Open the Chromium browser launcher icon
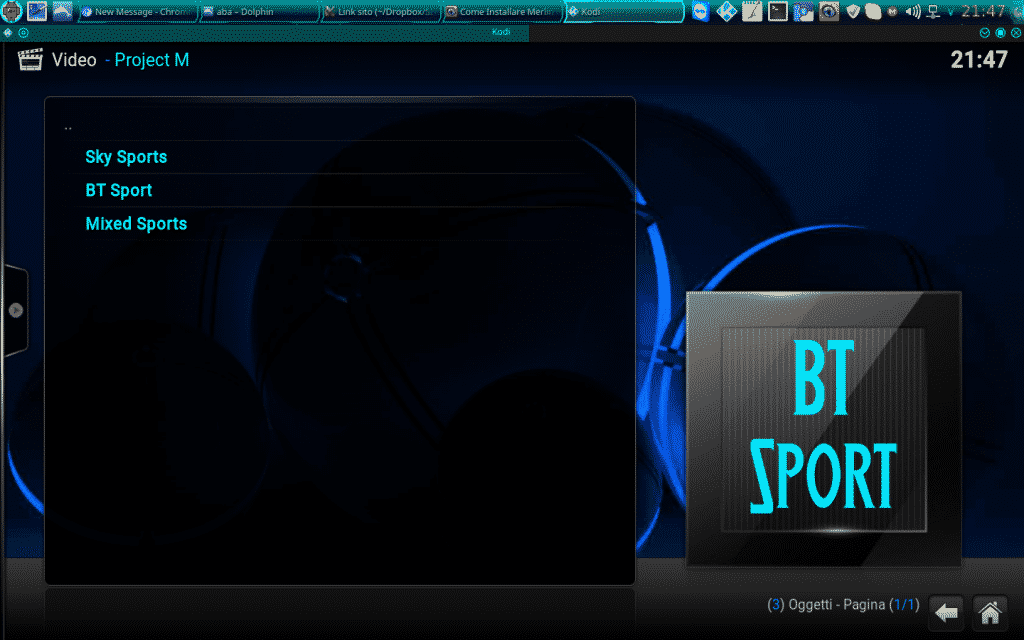Viewport: 1024px width, 640px height. coord(803,11)
